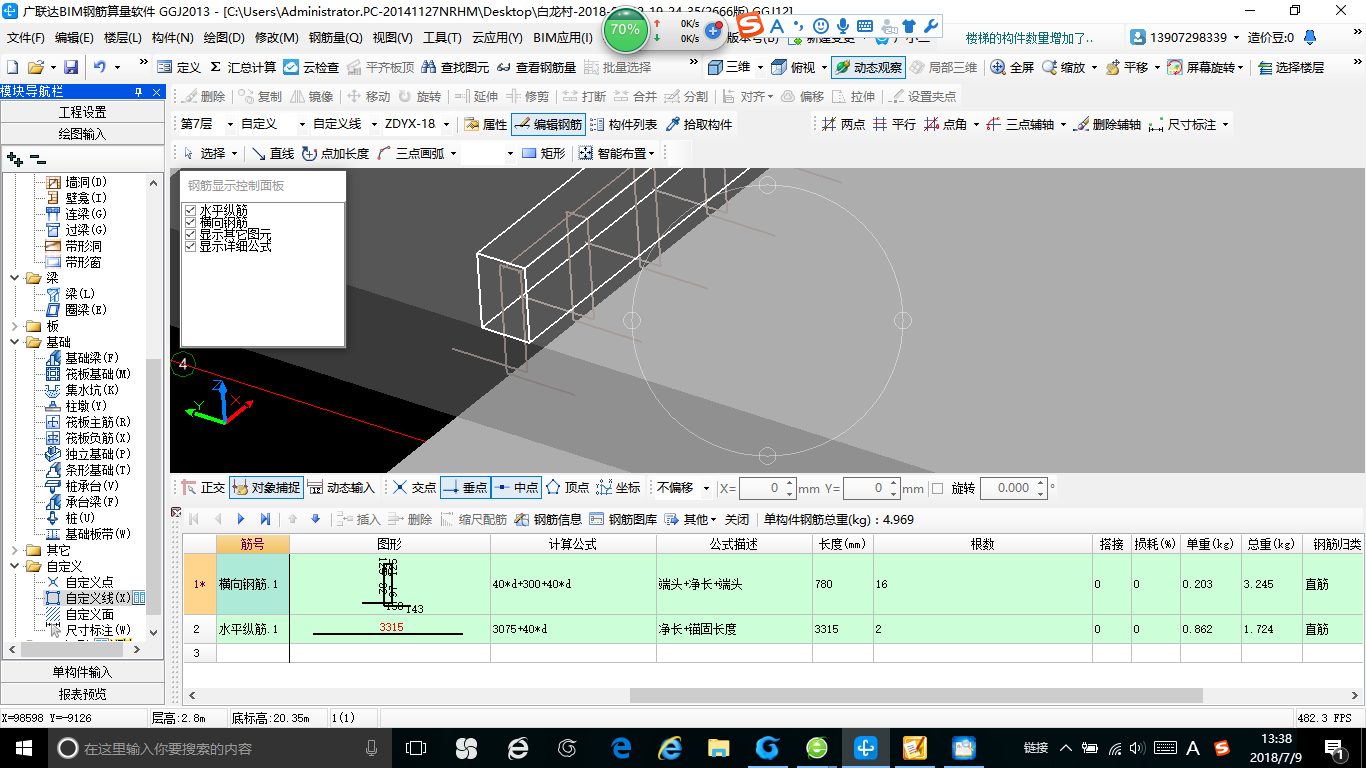The image size is (1366, 768).
Task: Click the 汇总计算 sum toolbar button
Action: tap(243, 68)
